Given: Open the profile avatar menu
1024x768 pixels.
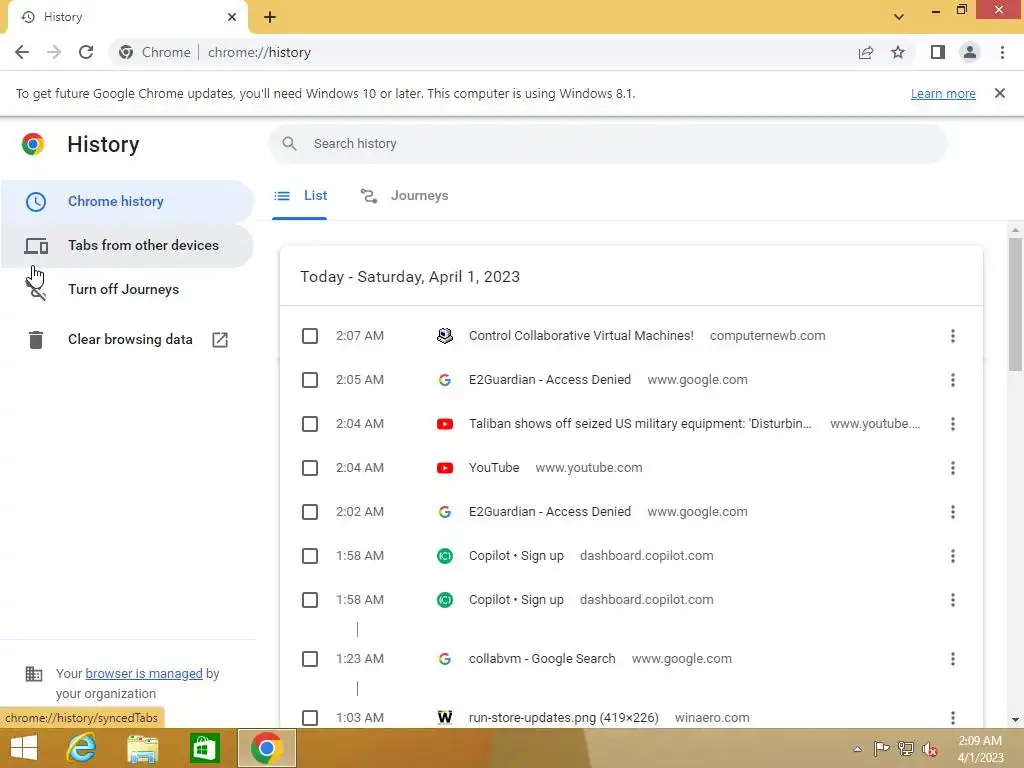Looking at the screenshot, I should click(970, 52).
